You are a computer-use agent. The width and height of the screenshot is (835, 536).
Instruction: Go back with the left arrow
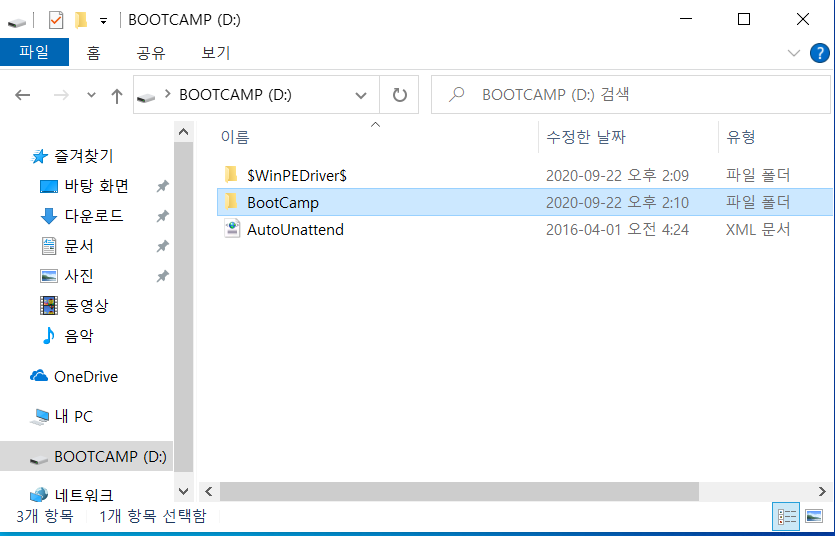(x=22, y=95)
